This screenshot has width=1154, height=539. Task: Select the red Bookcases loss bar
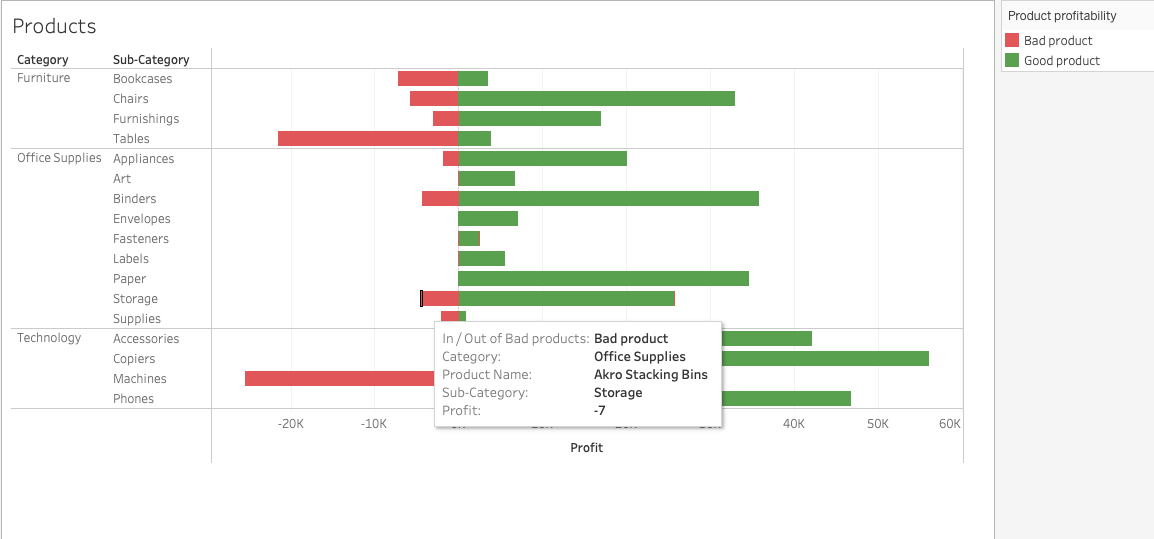pos(427,79)
